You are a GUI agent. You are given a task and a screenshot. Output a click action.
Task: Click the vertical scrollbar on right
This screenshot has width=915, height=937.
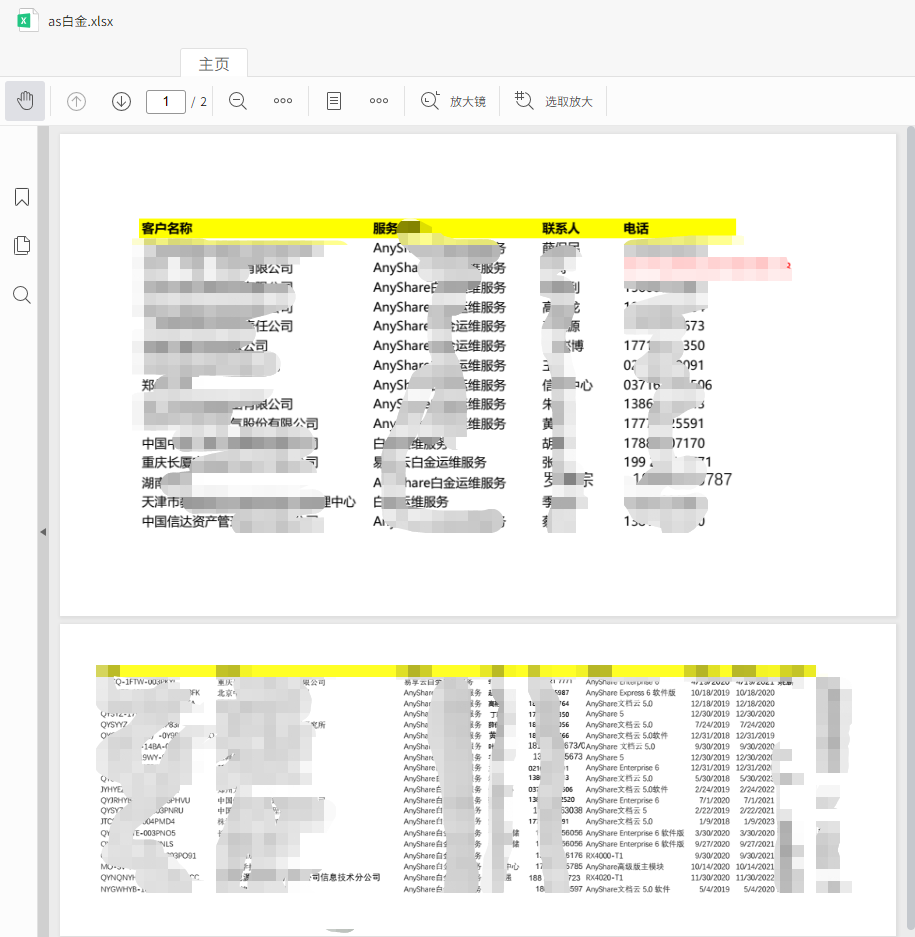[x=911, y=531]
